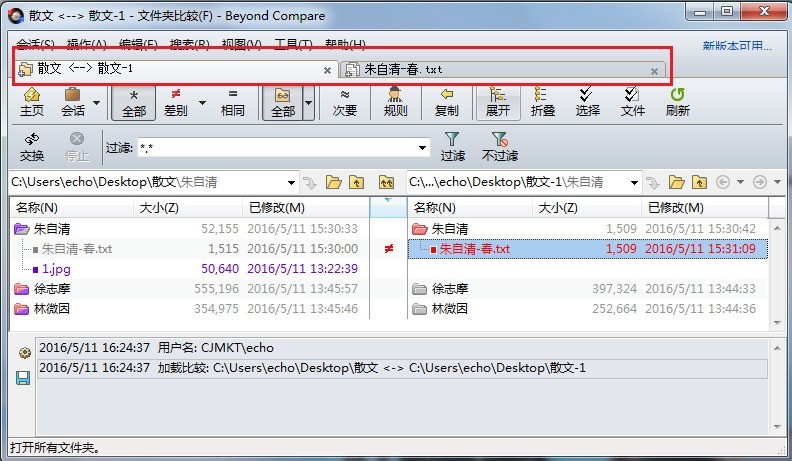
Task: Select 1.jpg in the left pane
Action: [56, 269]
